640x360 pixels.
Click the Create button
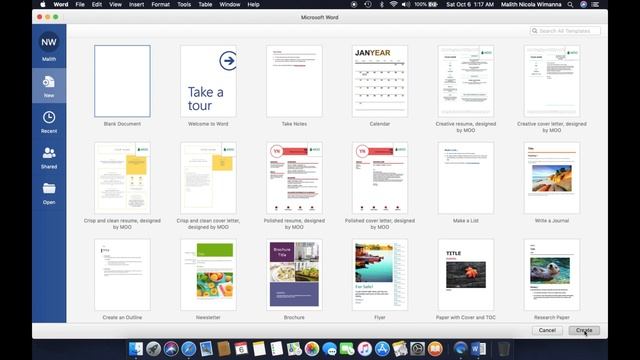tap(584, 330)
